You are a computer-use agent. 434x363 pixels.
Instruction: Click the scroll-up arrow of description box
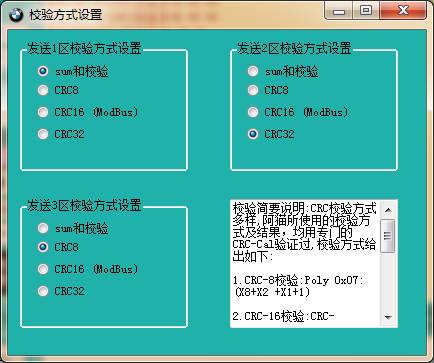388,210
